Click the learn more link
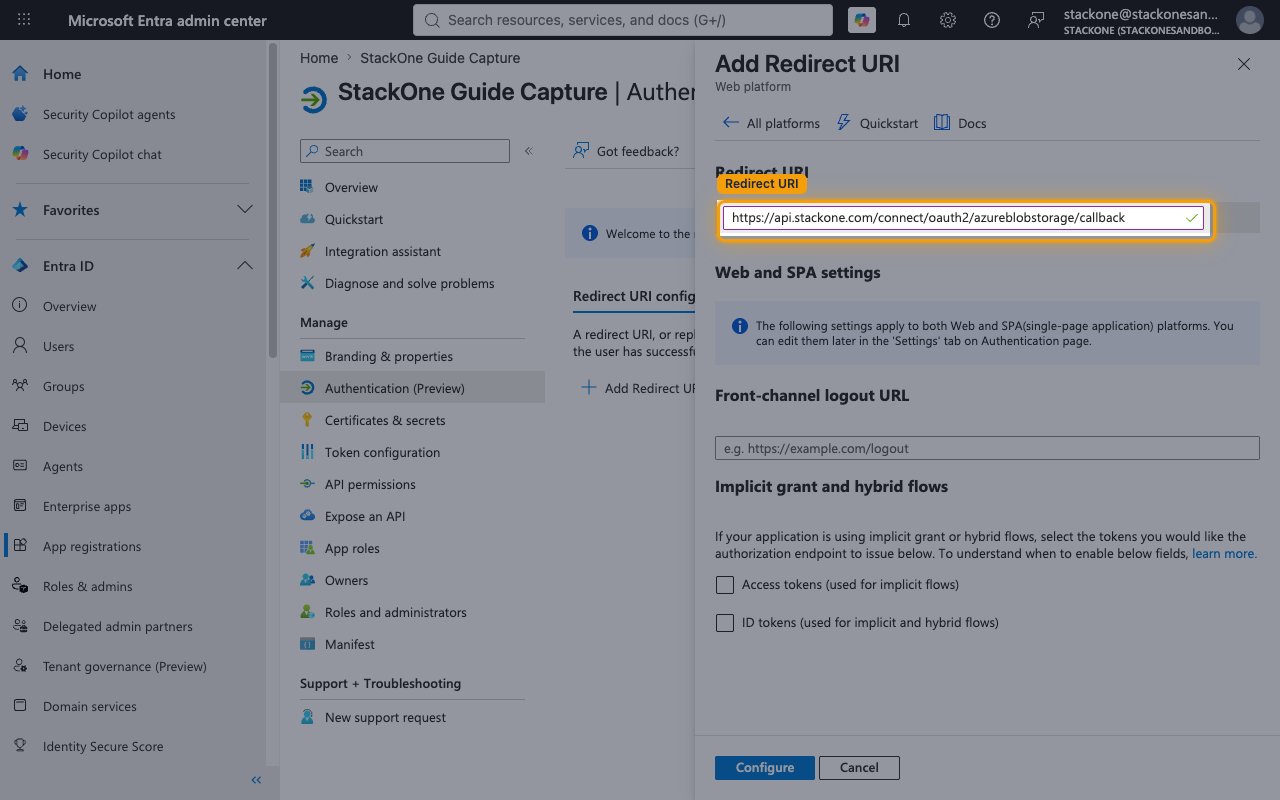This screenshot has width=1280, height=800. [x=1224, y=553]
